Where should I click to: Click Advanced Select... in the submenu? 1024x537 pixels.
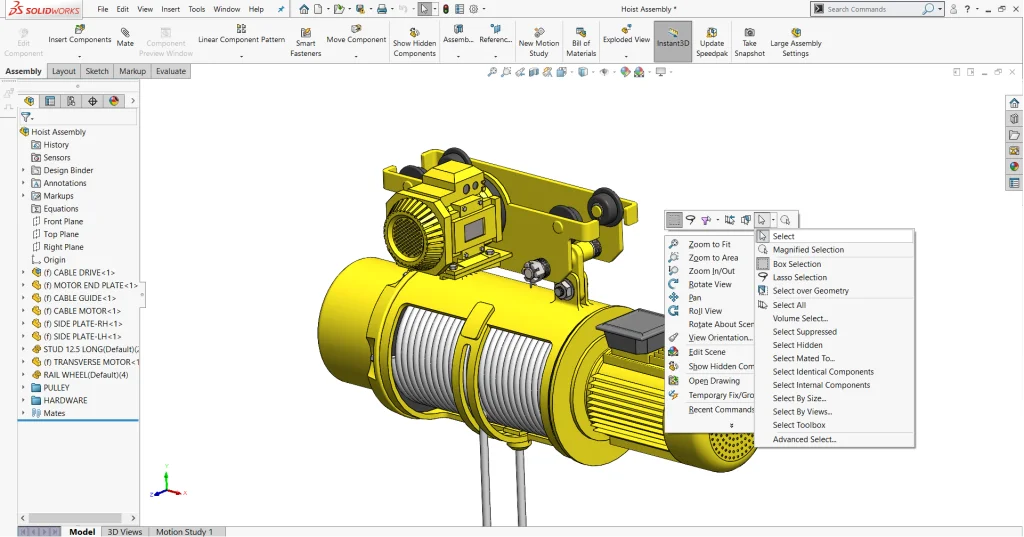pyautogui.click(x=804, y=439)
